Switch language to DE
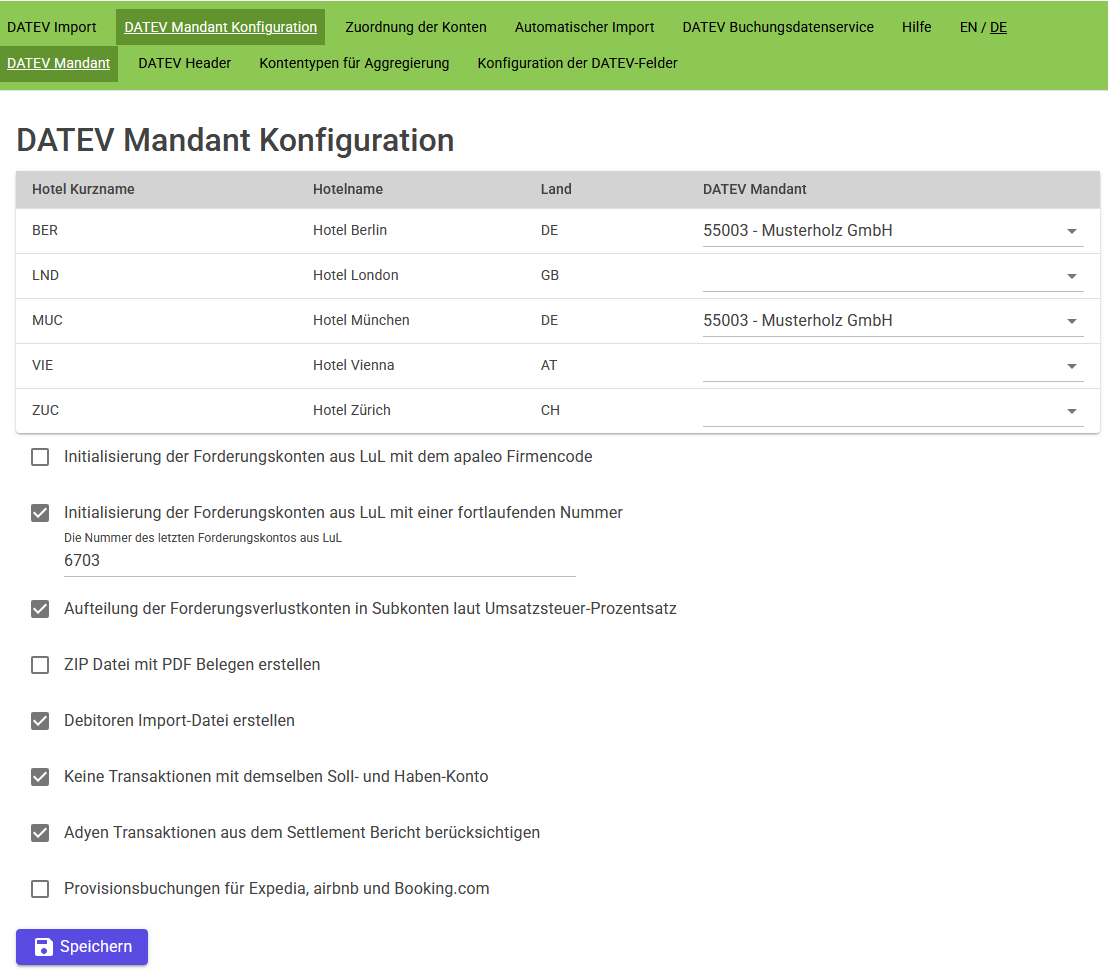Viewport: 1108px width, 970px height. [x=998, y=27]
